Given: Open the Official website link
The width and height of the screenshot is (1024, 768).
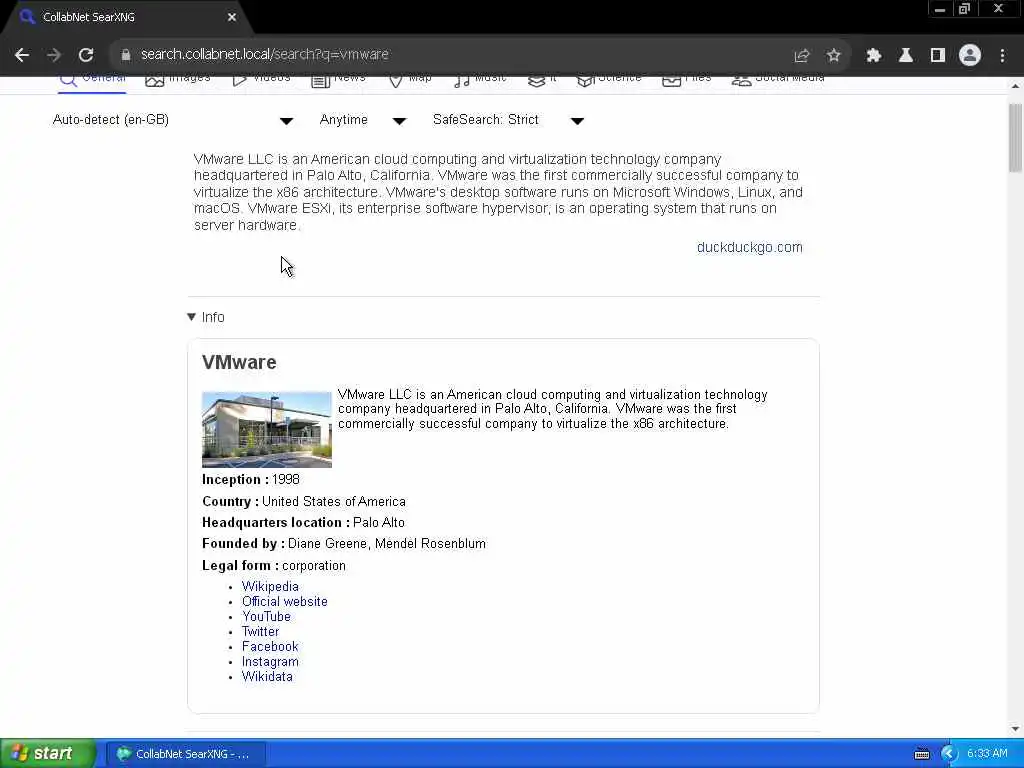Looking at the screenshot, I should [285, 601].
